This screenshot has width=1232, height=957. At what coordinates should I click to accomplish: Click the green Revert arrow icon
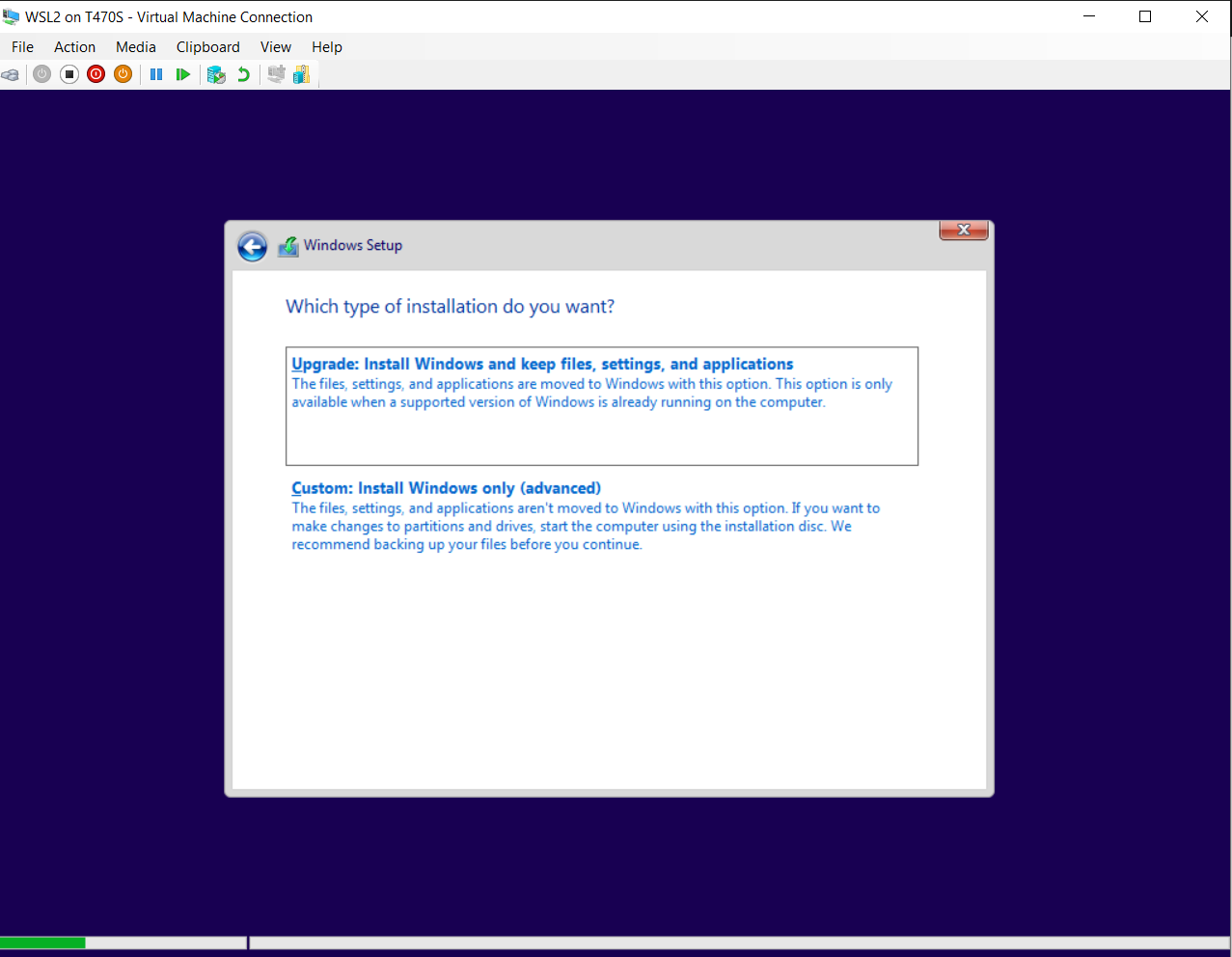[243, 74]
